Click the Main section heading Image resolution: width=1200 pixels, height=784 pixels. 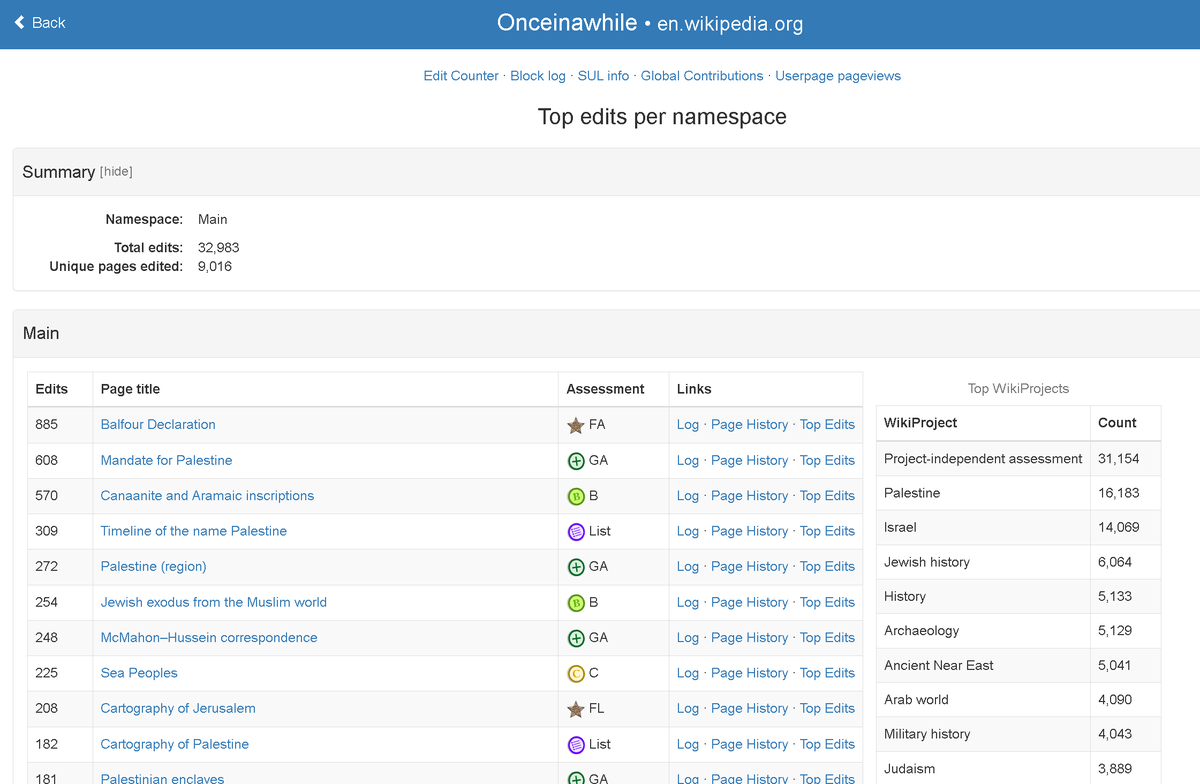tap(41, 333)
